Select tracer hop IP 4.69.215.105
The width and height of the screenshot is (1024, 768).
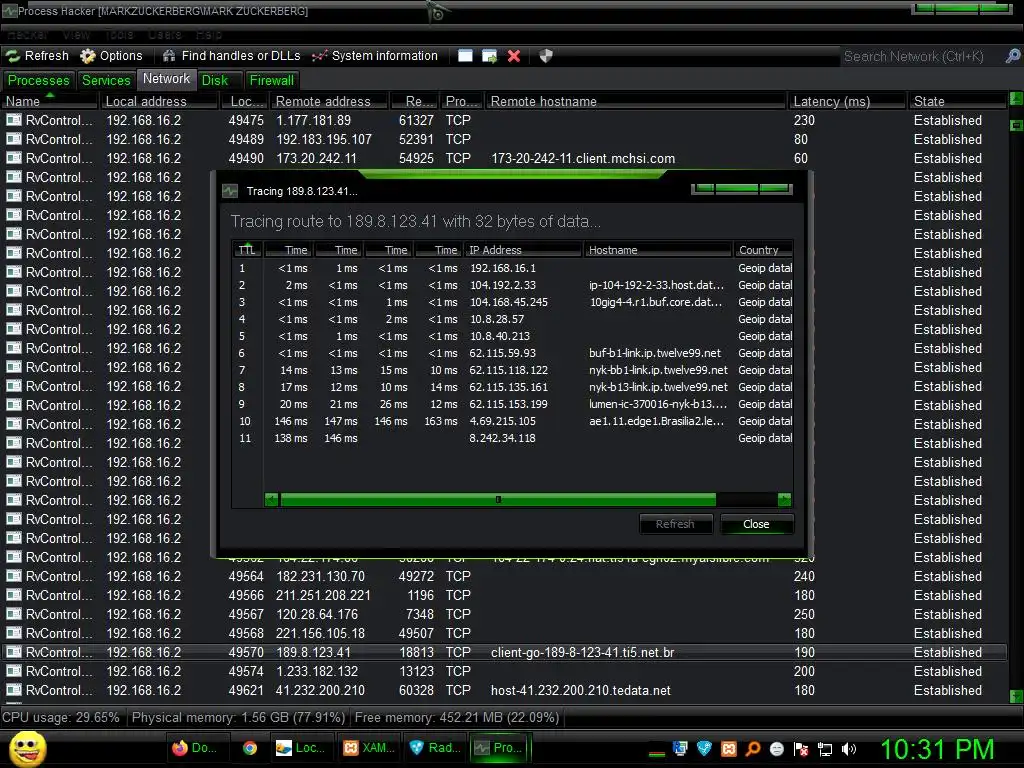tap(502, 421)
